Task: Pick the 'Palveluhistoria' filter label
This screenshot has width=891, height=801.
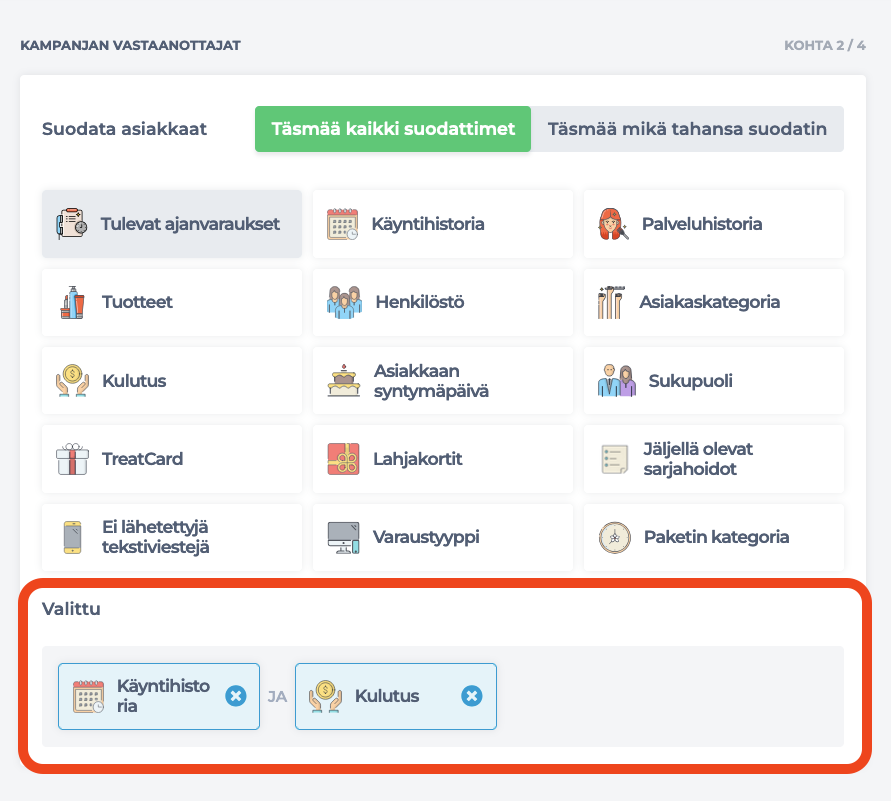Action: pos(702,224)
